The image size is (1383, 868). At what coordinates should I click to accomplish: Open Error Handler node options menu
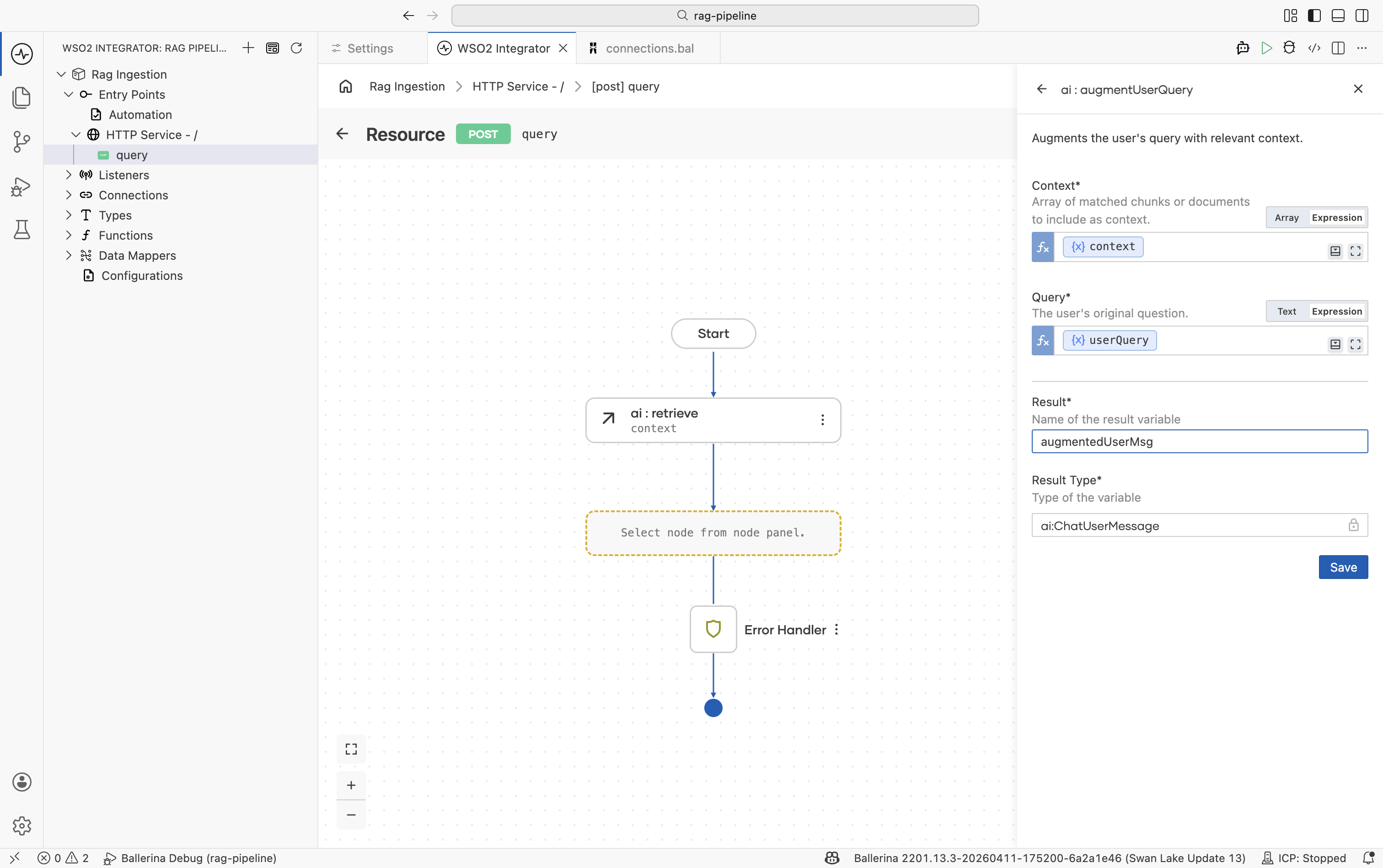[x=836, y=629]
